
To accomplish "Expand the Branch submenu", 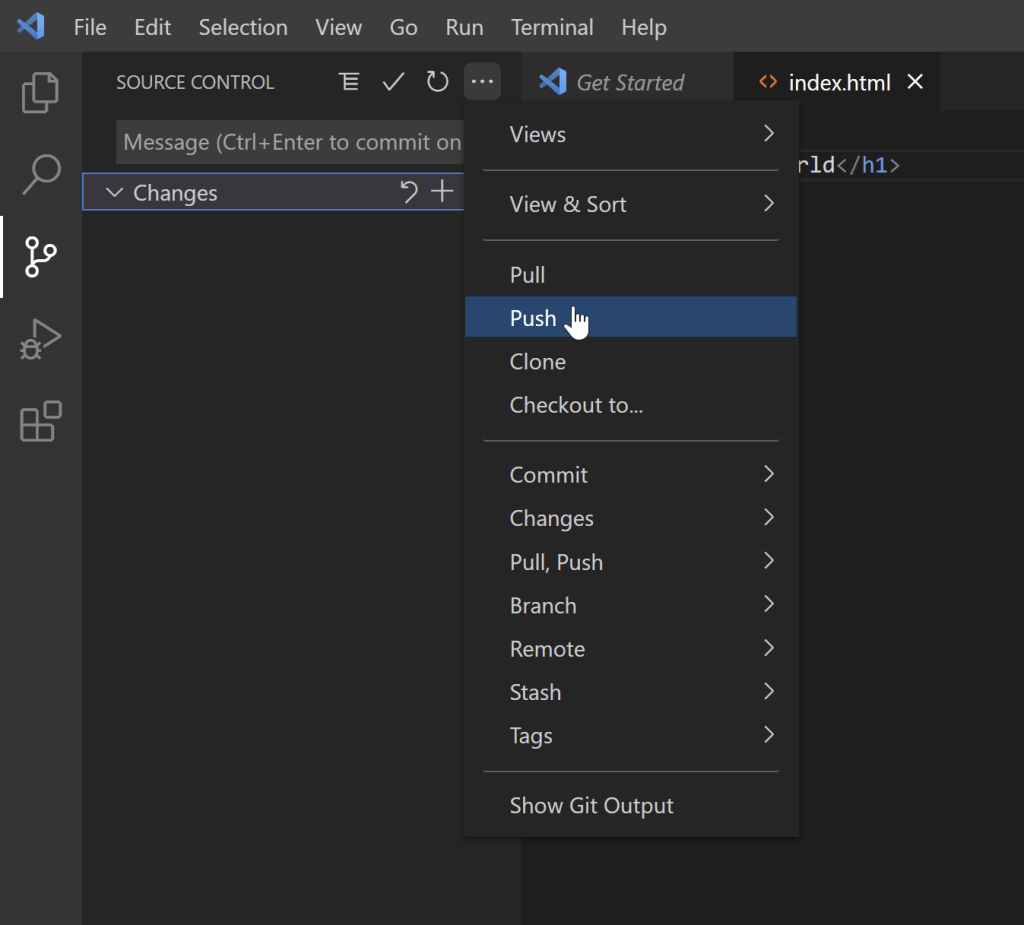I will click(640, 605).
